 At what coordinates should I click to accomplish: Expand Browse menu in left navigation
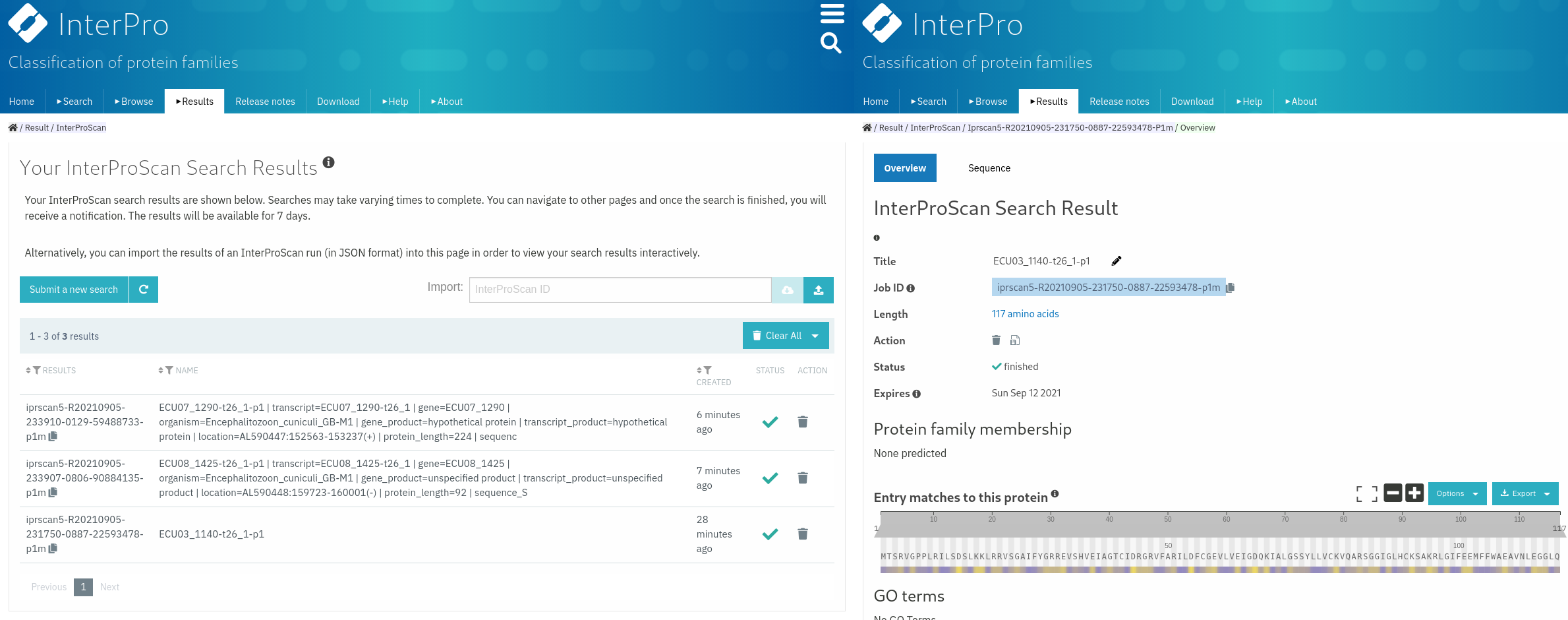[134, 101]
